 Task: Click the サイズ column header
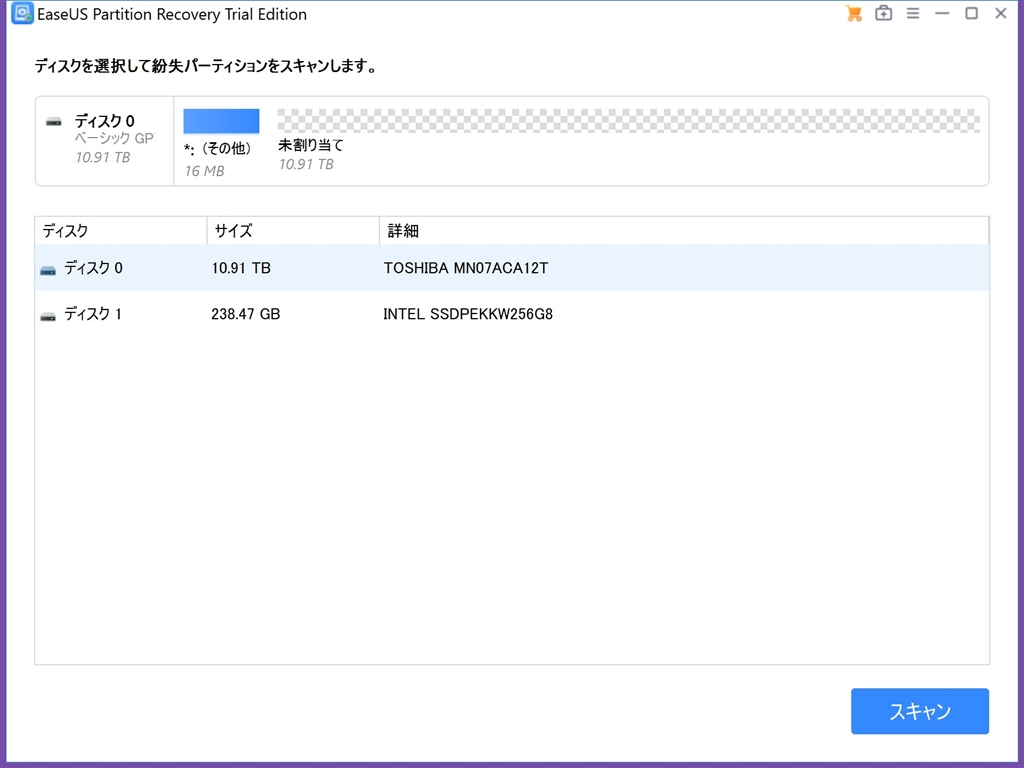pos(293,231)
